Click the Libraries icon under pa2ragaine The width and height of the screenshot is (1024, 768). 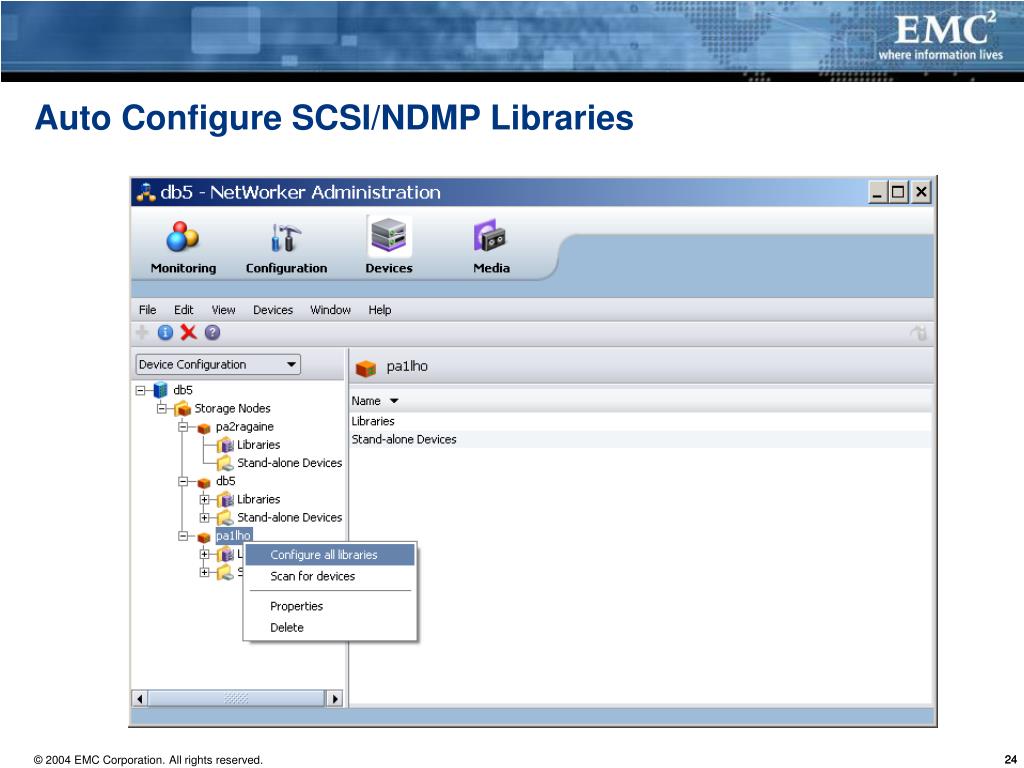pos(225,445)
